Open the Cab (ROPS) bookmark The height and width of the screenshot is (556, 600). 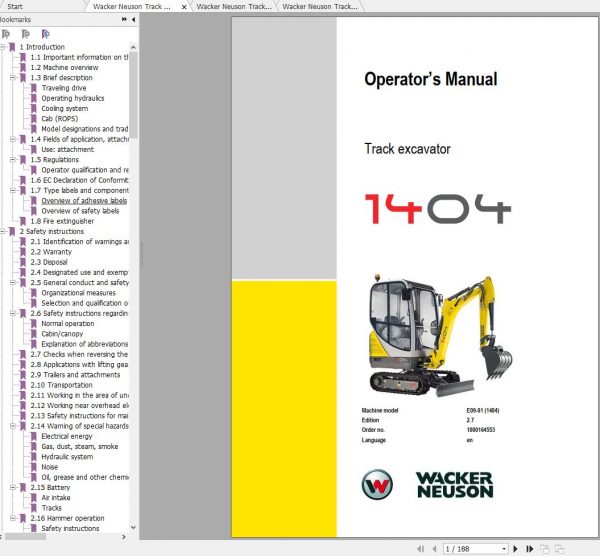[x=60, y=119]
